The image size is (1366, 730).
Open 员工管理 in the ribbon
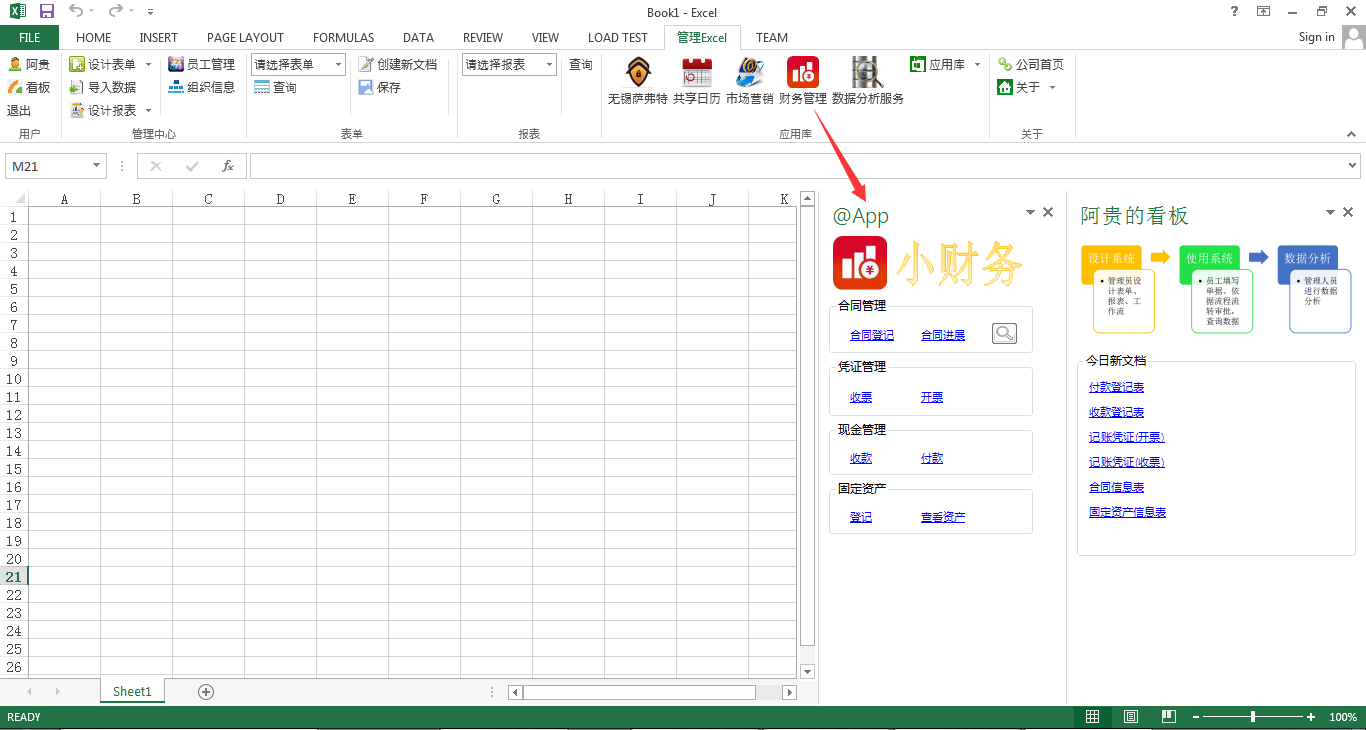(202, 64)
